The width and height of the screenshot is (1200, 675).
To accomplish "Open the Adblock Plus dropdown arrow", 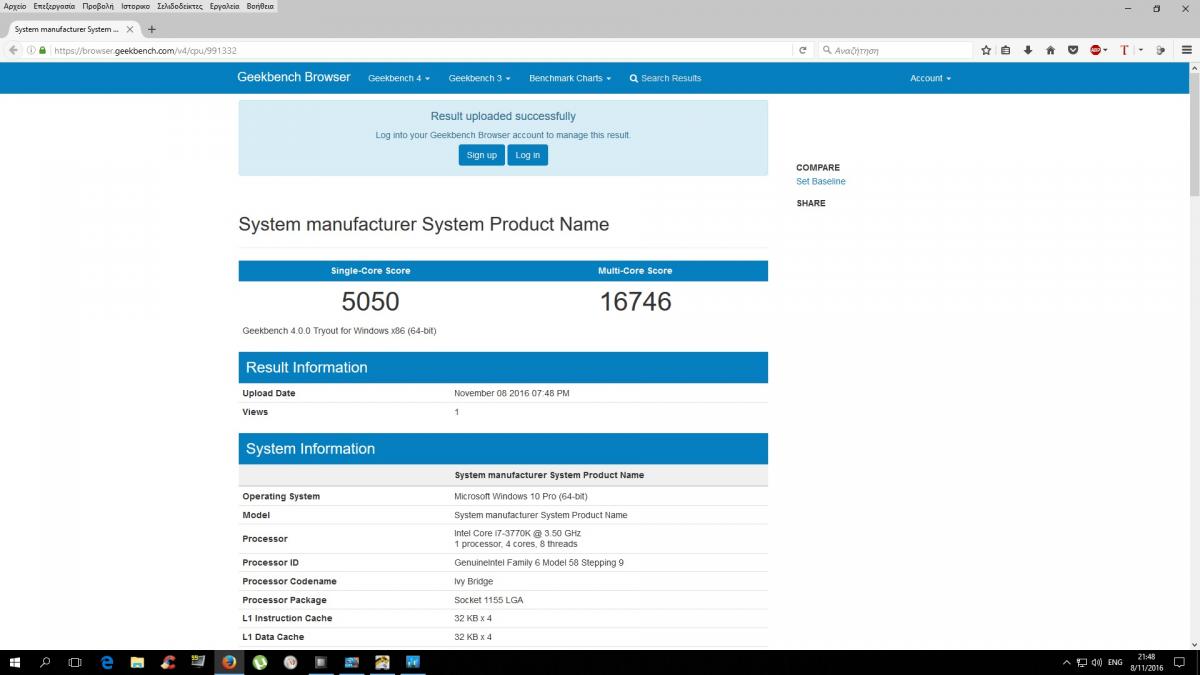I will click(1105, 50).
